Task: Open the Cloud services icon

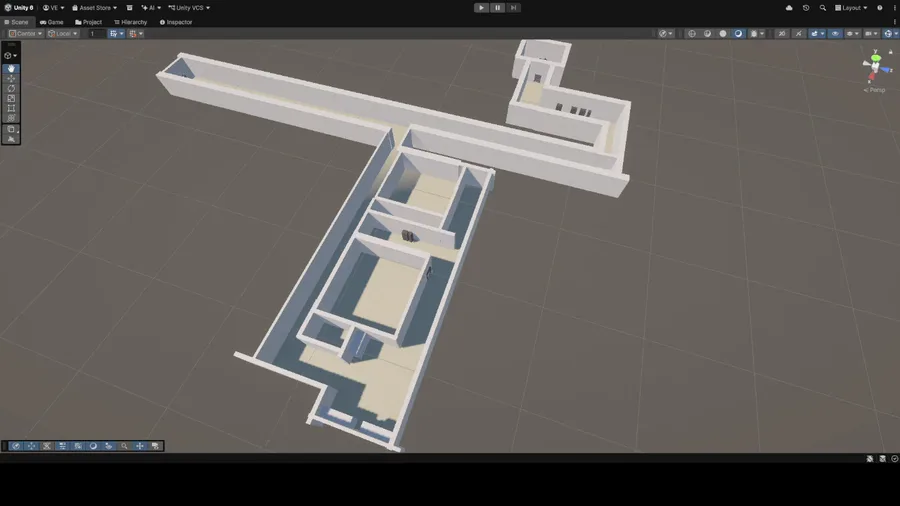Action: (789, 7)
